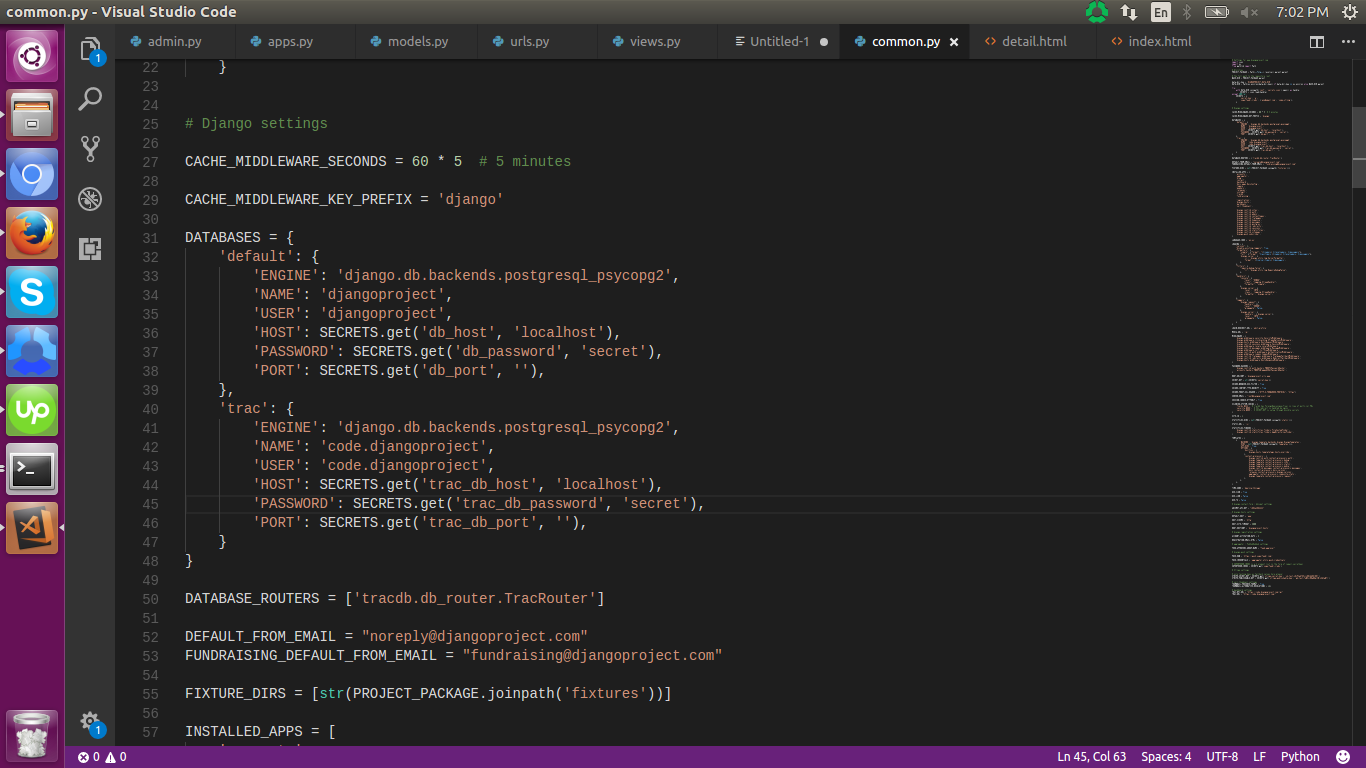Change language mode via Python selector
Screen dimensions: 1366x768
point(1302,757)
